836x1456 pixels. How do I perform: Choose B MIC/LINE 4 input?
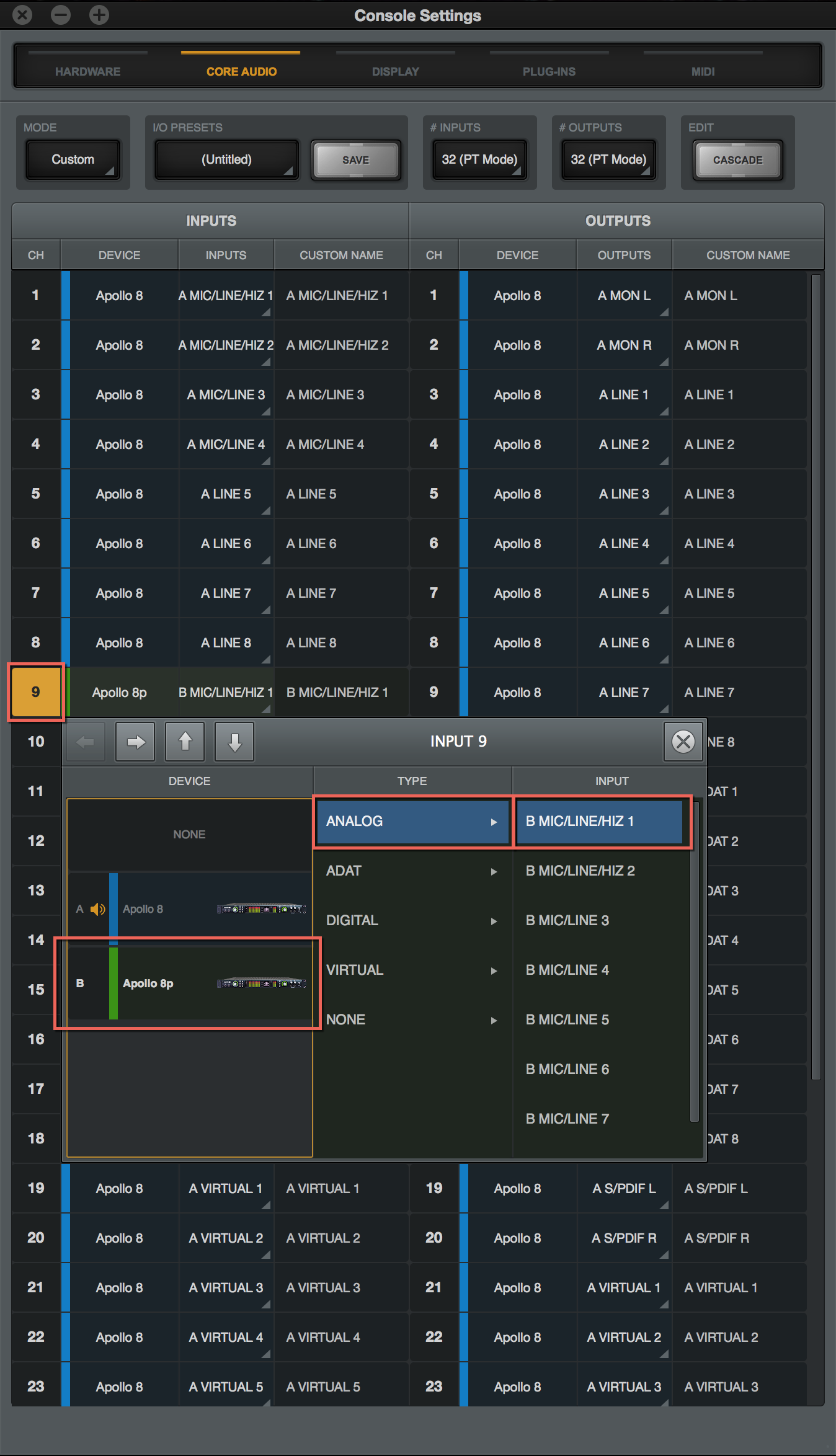(x=600, y=970)
